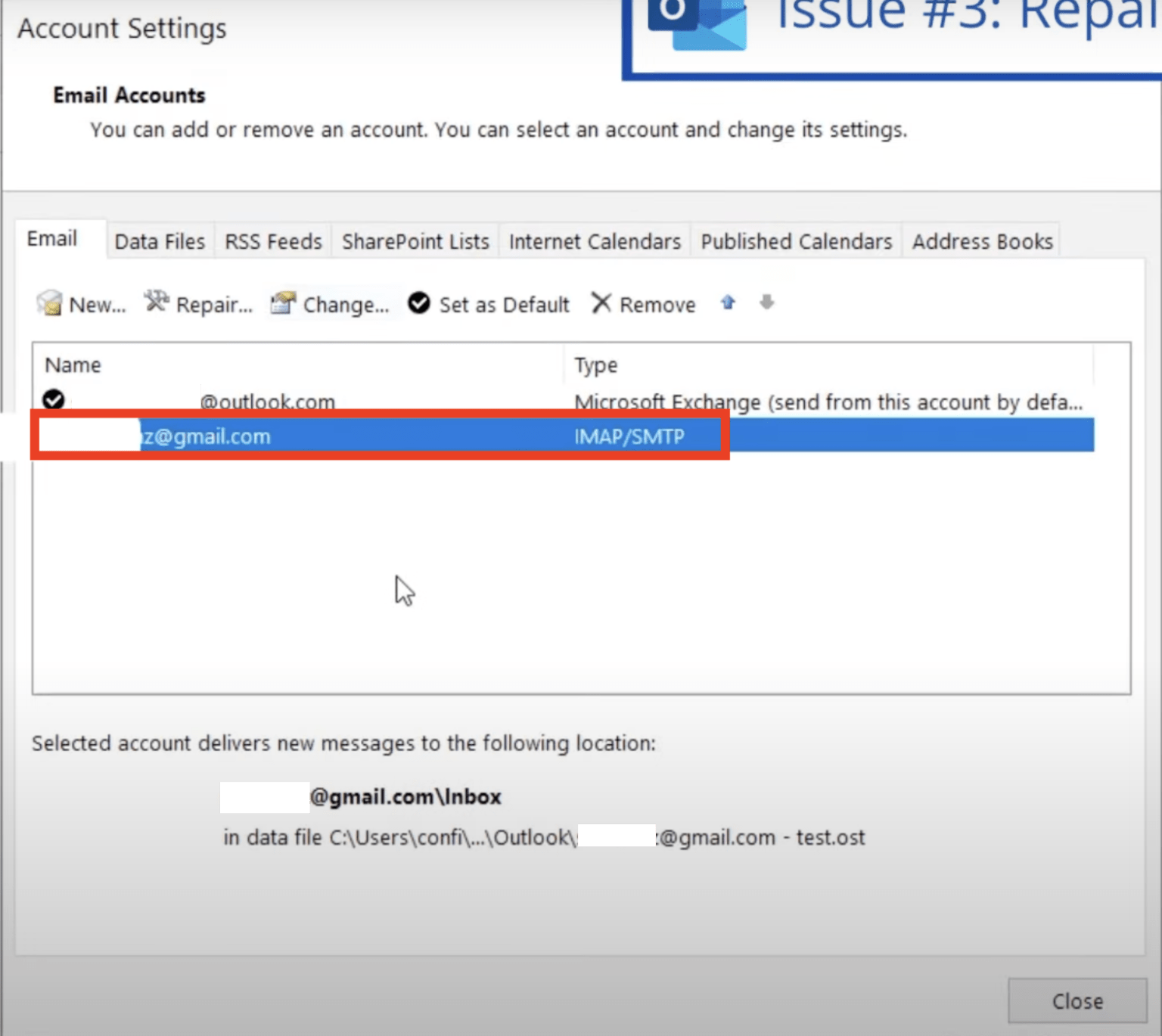The width and height of the screenshot is (1162, 1036).
Task: Open the Internet Calendars tab
Action: pyautogui.click(x=594, y=240)
